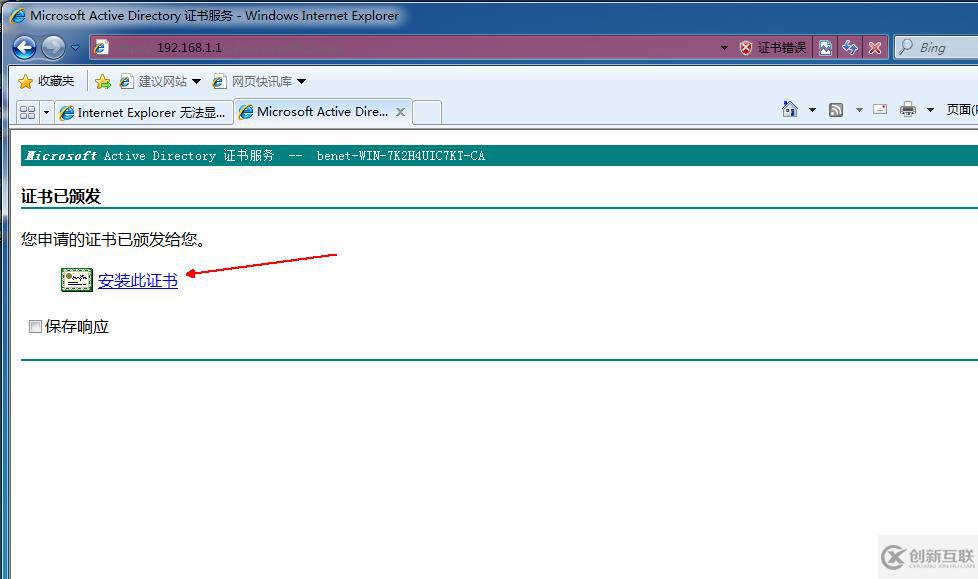Expand the address bar history dropdown
Screen dimensions: 978x579
point(724,47)
